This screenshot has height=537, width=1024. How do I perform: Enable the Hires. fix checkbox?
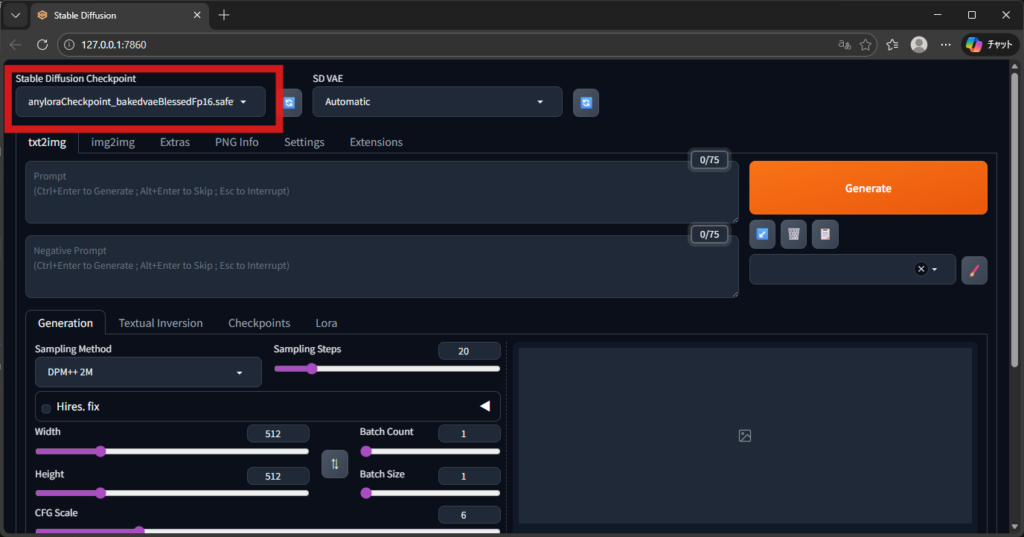coord(46,408)
